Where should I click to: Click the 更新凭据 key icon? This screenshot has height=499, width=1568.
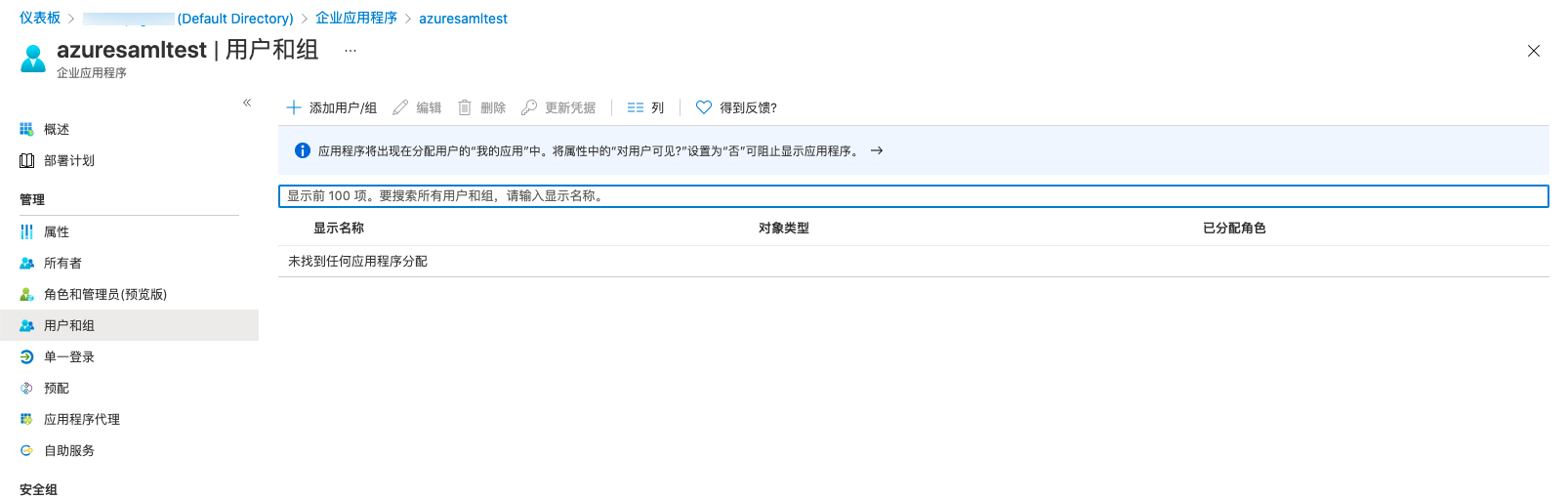[x=529, y=107]
